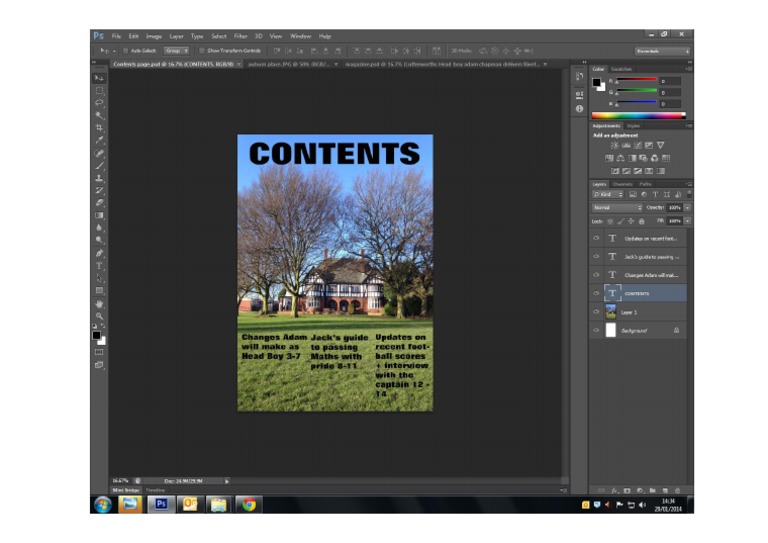Toggle visibility of Layer 1

click(x=597, y=312)
